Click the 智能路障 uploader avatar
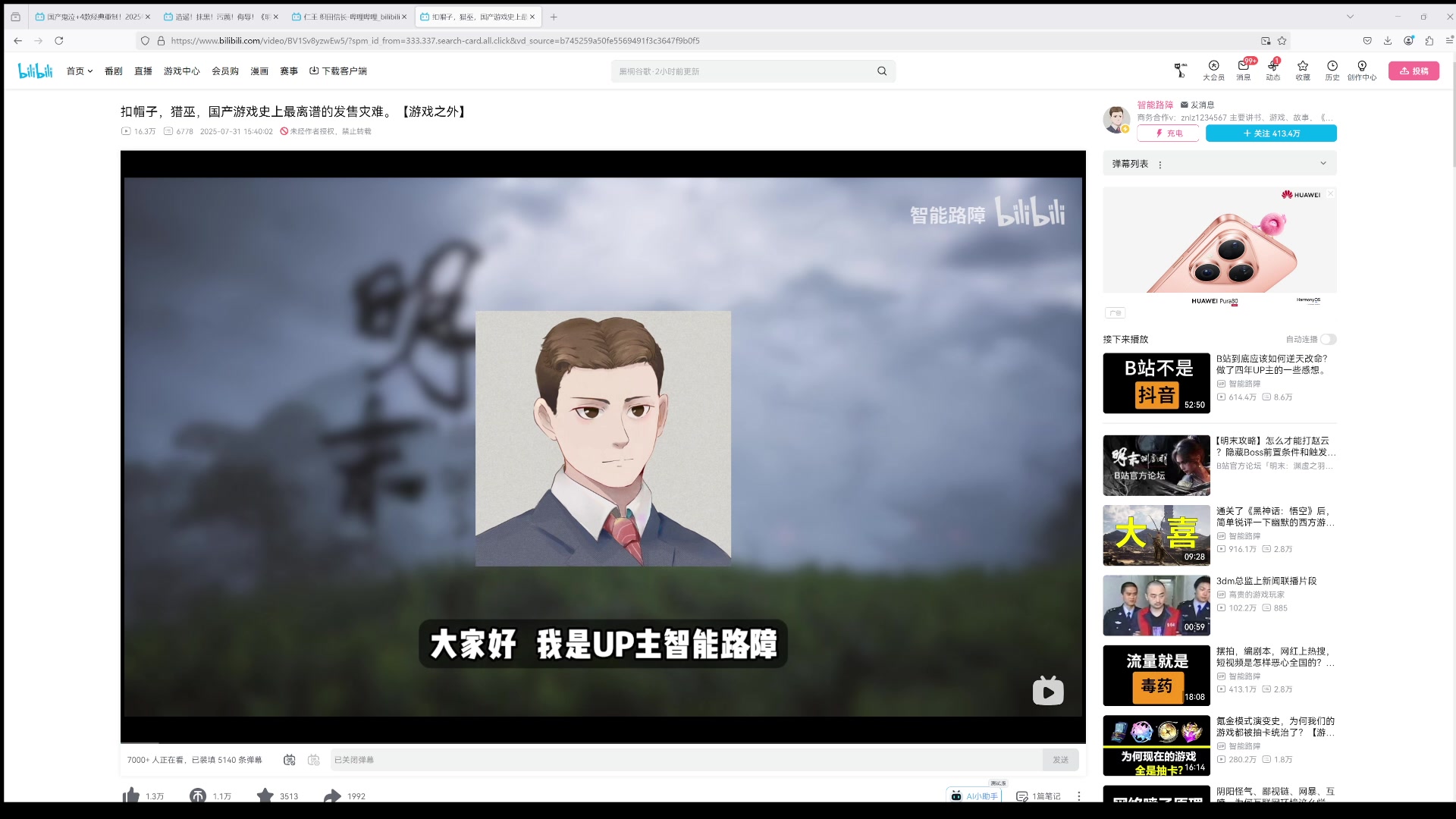Viewport: 1456px width, 819px height. [1116, 119]
